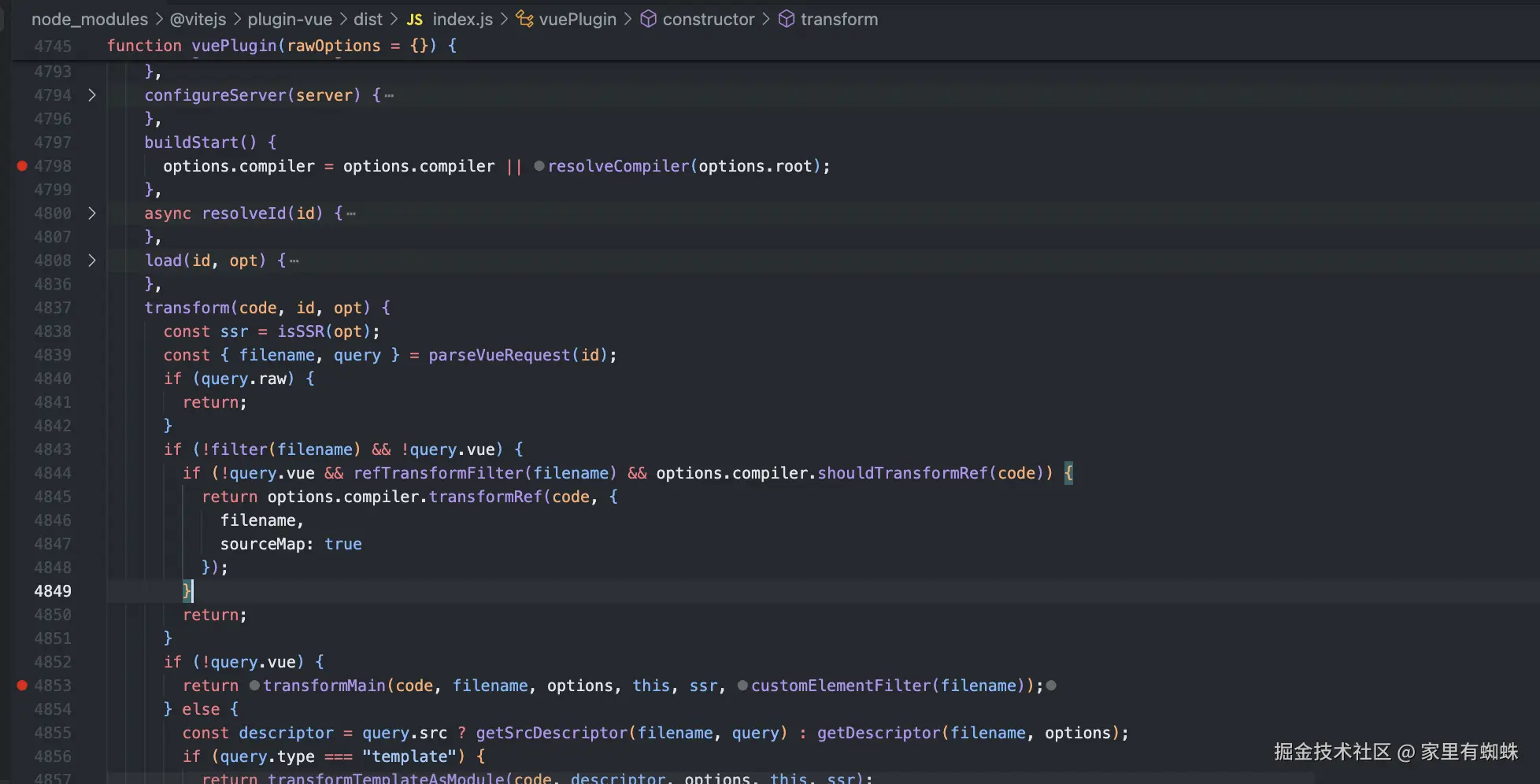The width and height of the screenshot is (1540, 784).
Task: Click the buildStart method name
Action: tap(191, 142)
